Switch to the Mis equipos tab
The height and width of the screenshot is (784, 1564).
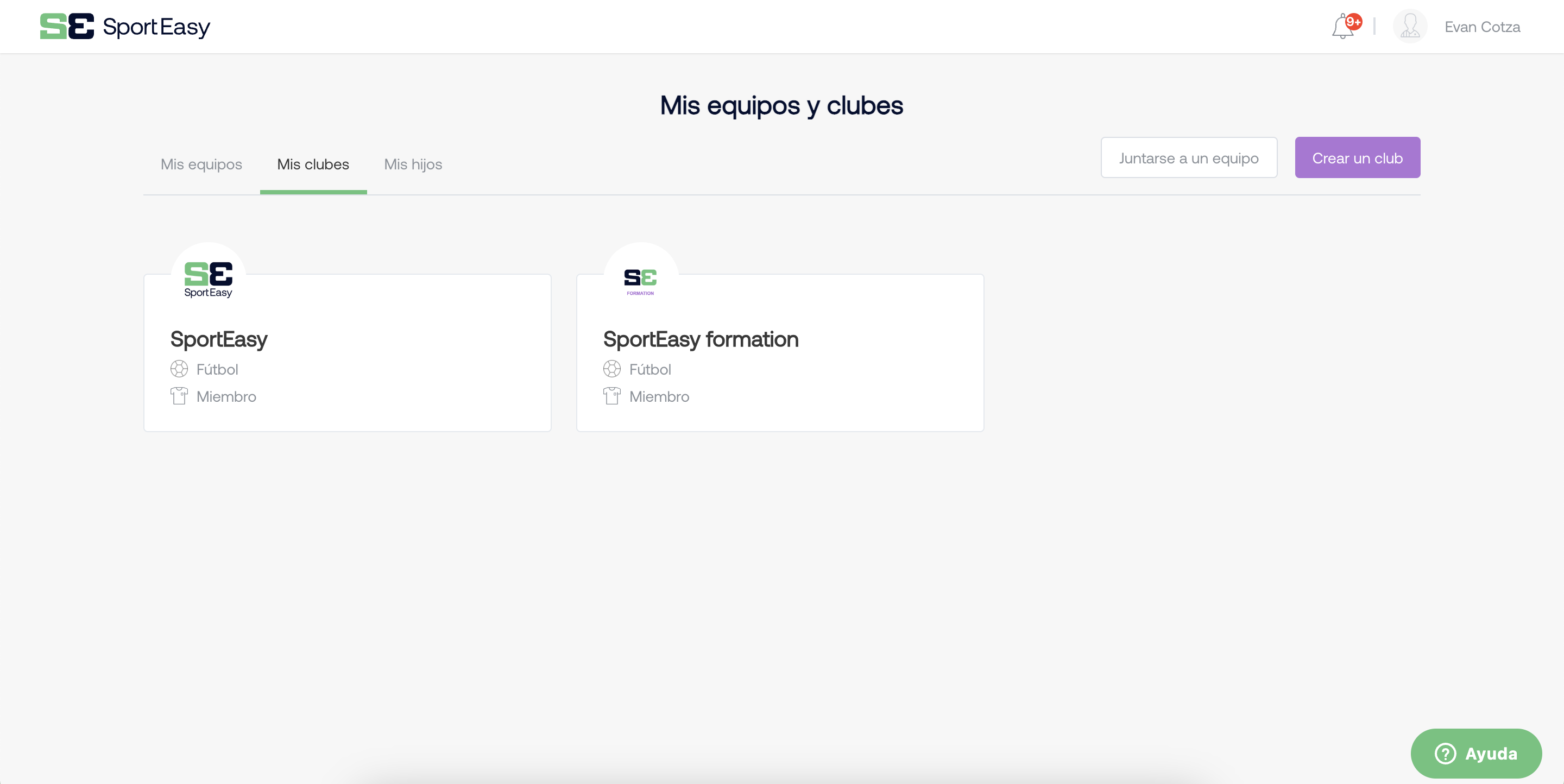pyautogui.click(x=201, y=165)
